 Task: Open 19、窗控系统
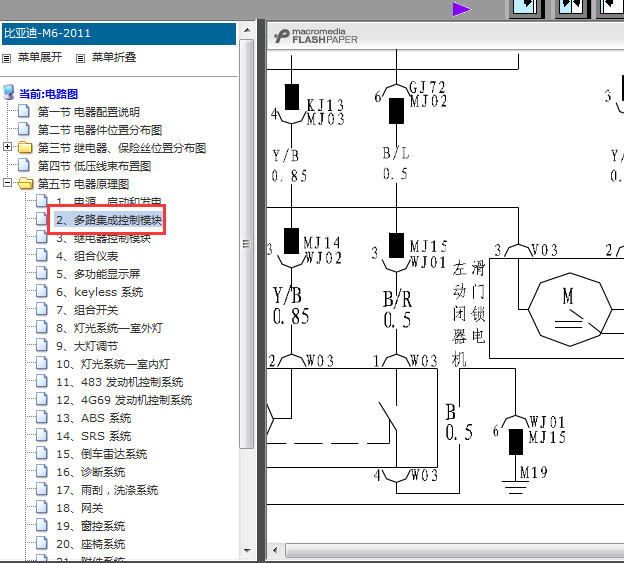[x=91, y=526]
